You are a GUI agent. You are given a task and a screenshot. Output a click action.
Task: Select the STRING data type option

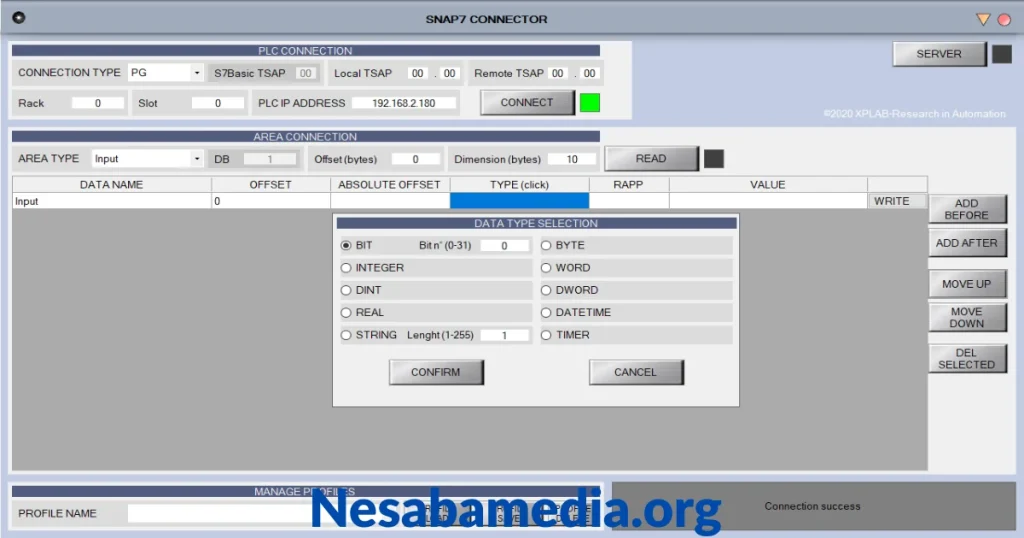click(346, 335)
